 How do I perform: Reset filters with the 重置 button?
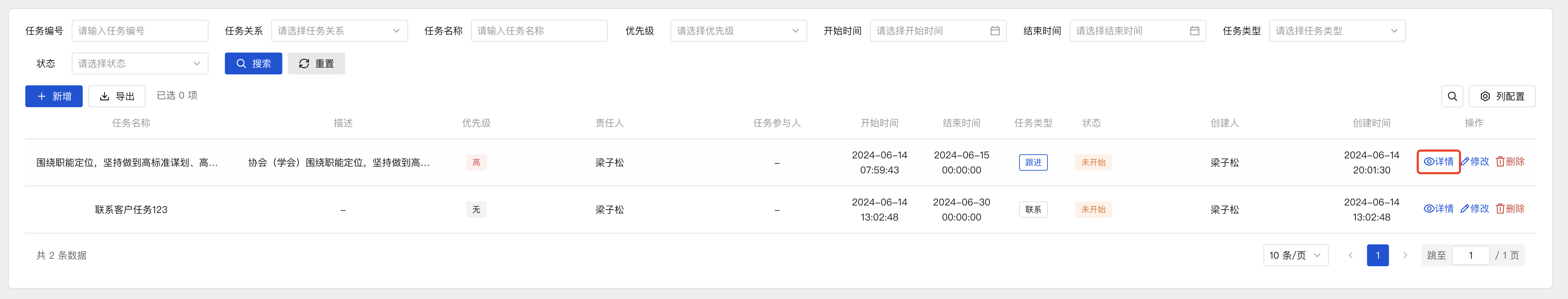(x=316, y=64)
